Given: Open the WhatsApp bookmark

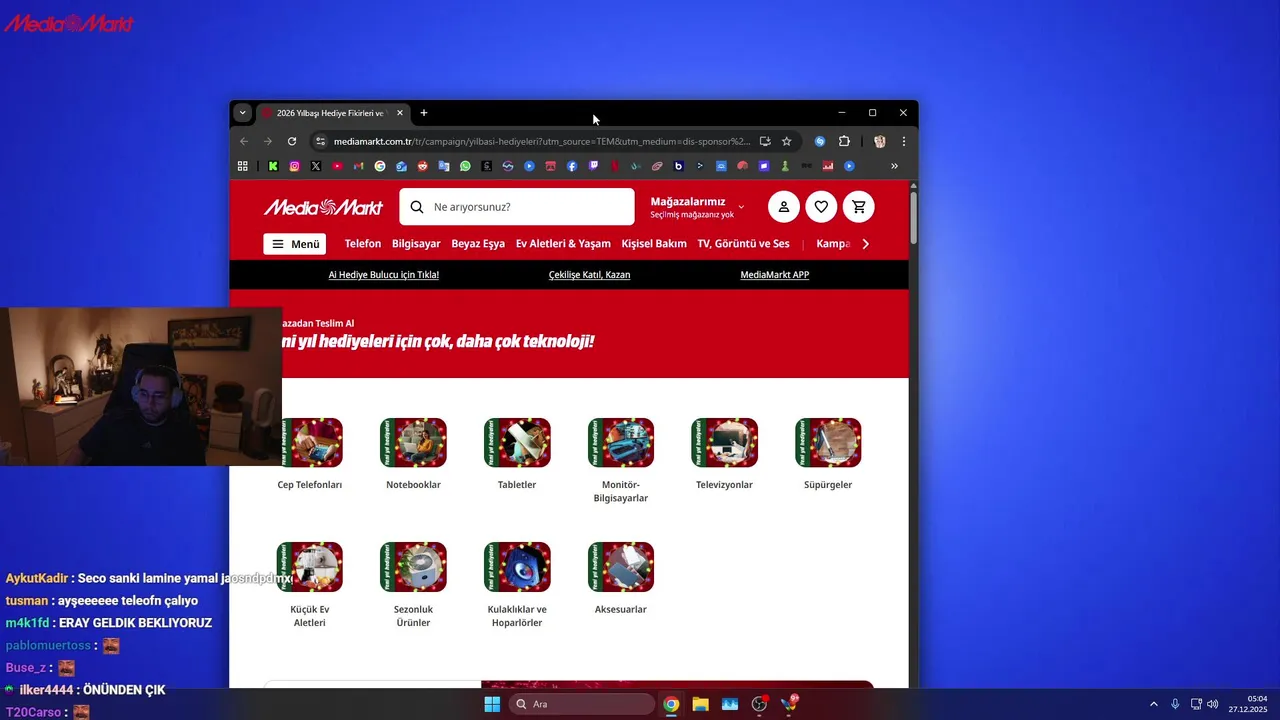Looking at the screenshot, I should click(x=465, y=166).
